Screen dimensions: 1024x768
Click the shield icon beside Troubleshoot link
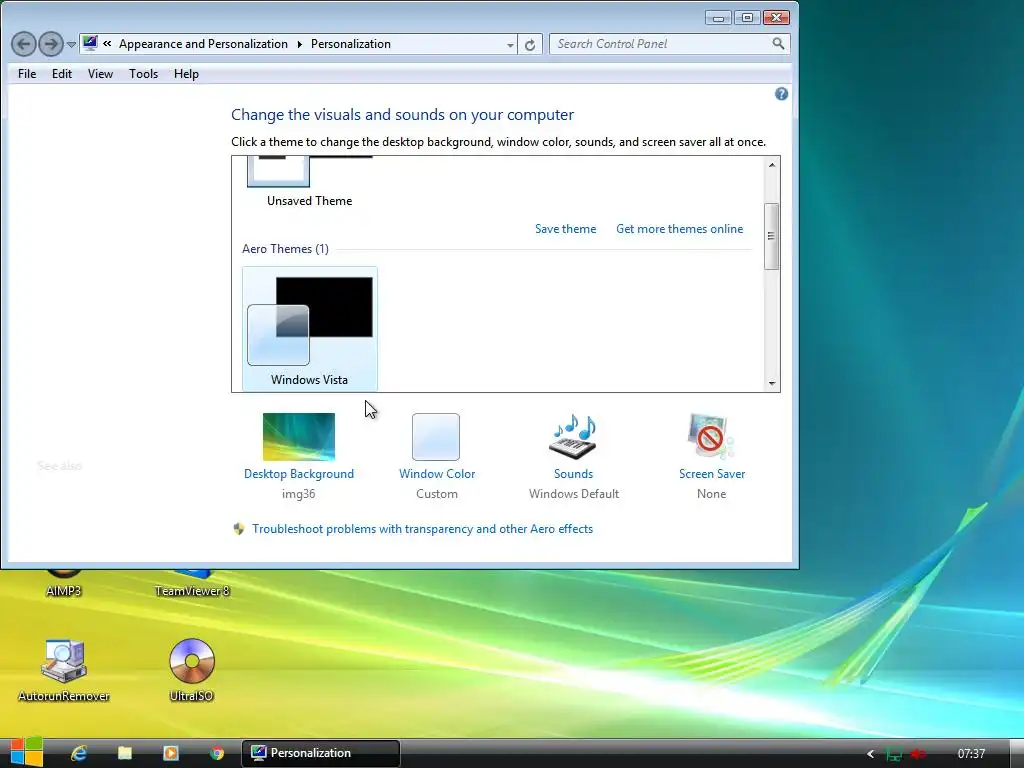(x=239, y=529)
